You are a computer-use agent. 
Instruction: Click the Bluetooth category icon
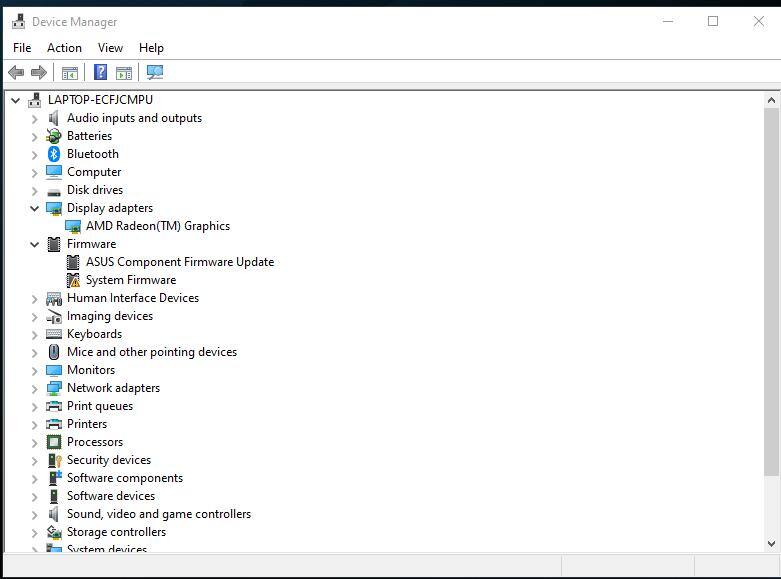coord(54,154)
